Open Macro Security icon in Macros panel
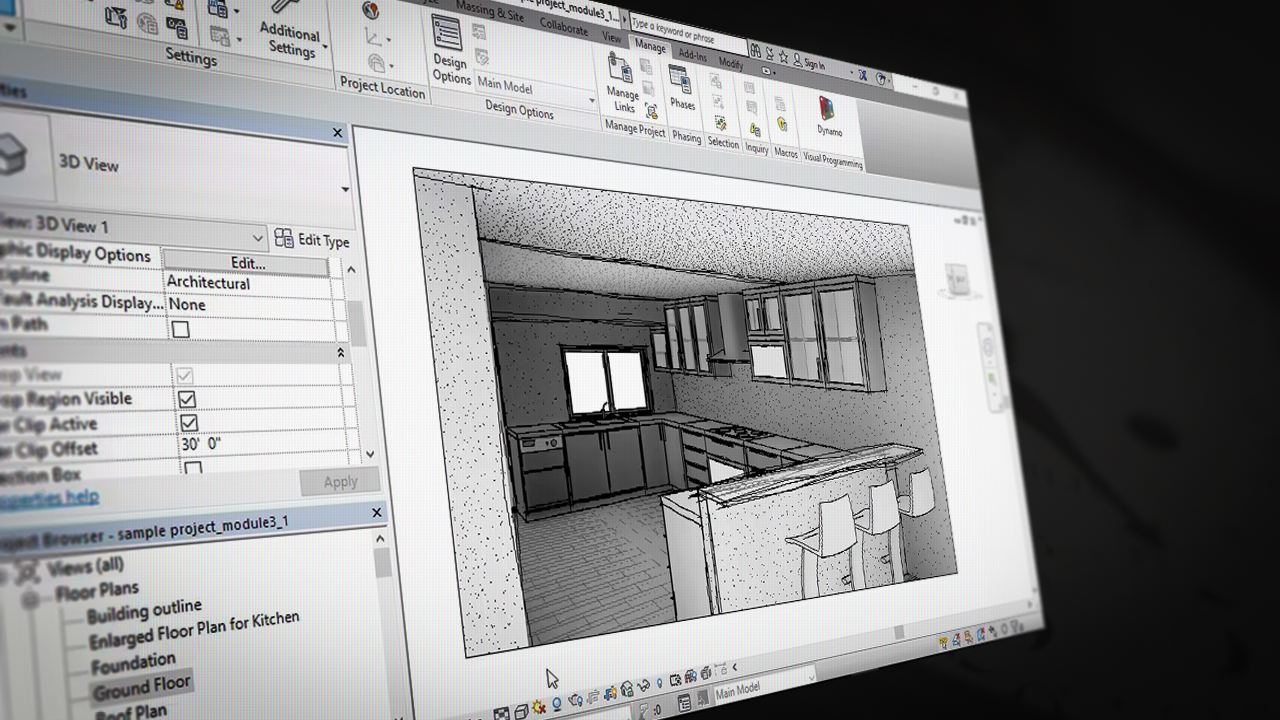This screenshot has height=720, width=1280. coord(782,126)
